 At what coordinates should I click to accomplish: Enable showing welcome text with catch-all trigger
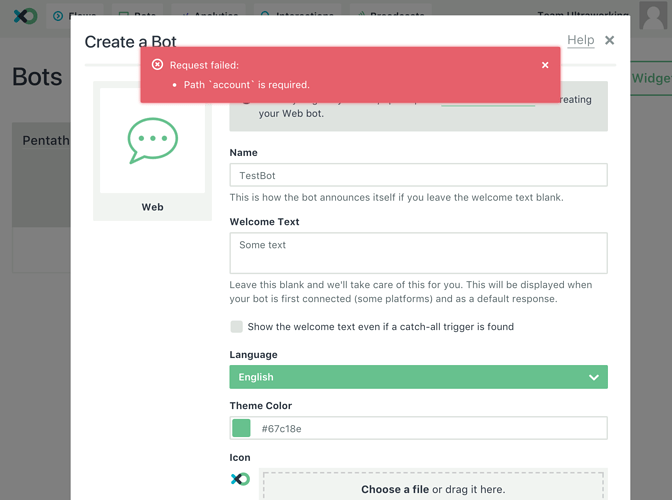237,327
